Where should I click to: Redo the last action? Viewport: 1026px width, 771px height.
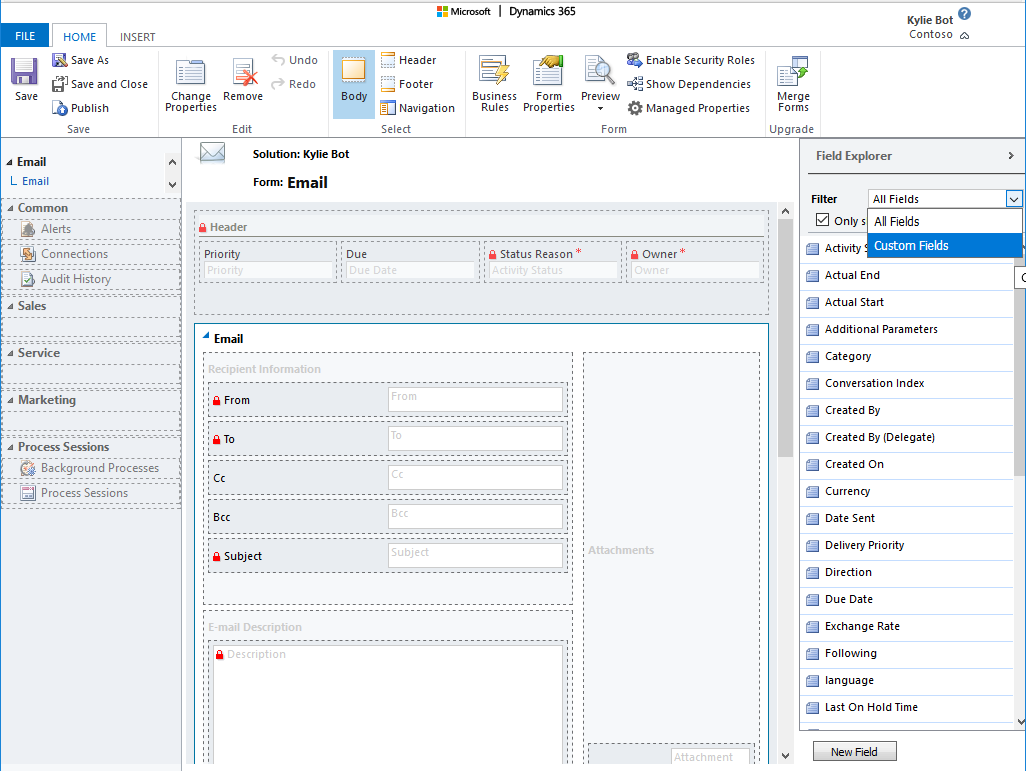click(x=293, y=84)
